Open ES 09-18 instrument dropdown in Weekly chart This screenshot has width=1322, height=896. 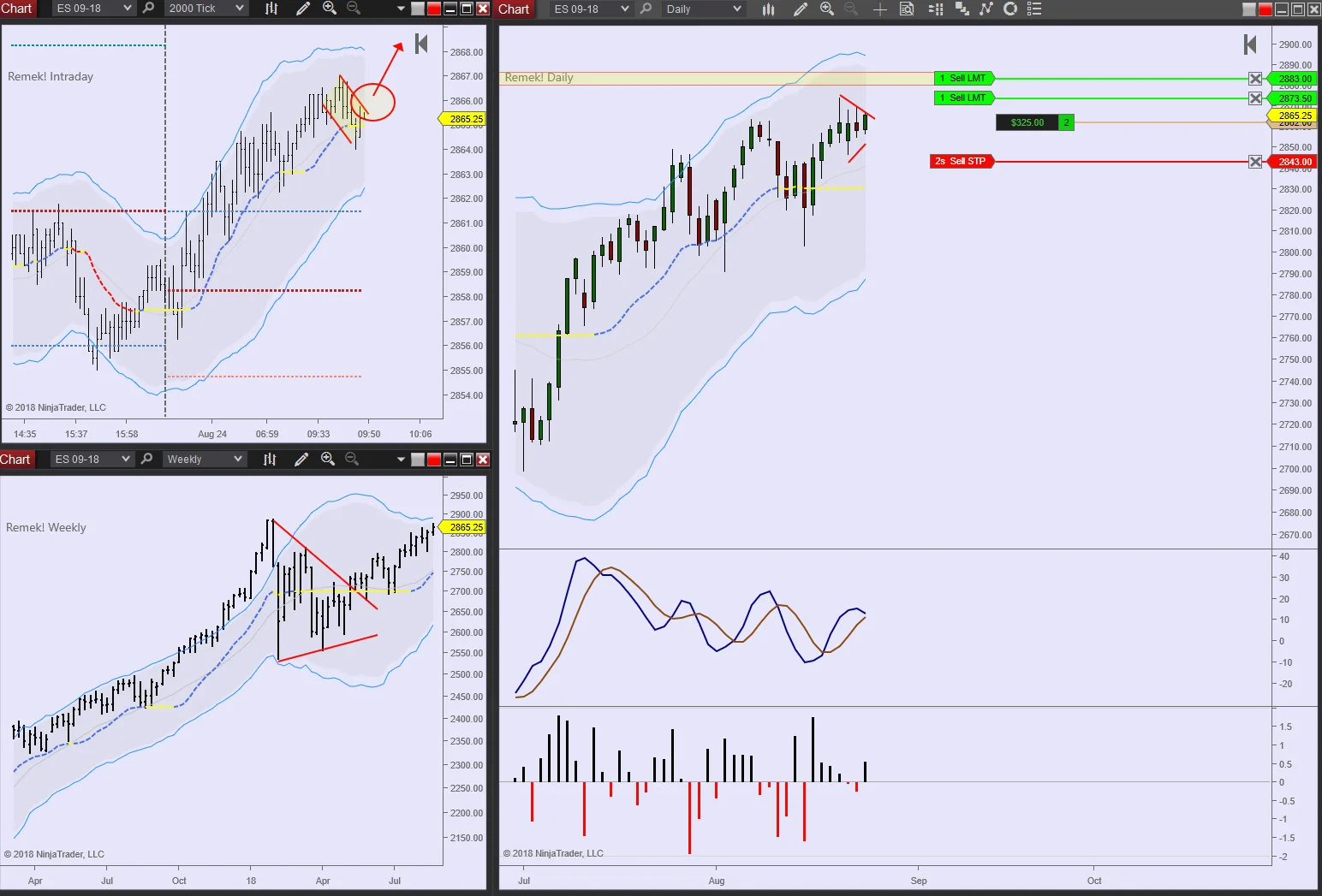[92, 459]
